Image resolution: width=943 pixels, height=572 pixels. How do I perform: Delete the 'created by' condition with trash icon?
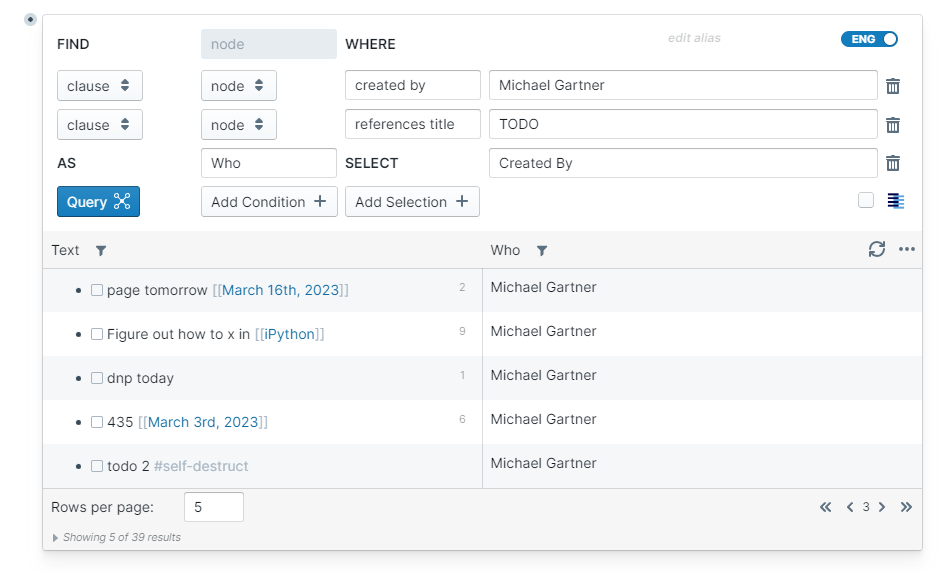pos(893,86)
